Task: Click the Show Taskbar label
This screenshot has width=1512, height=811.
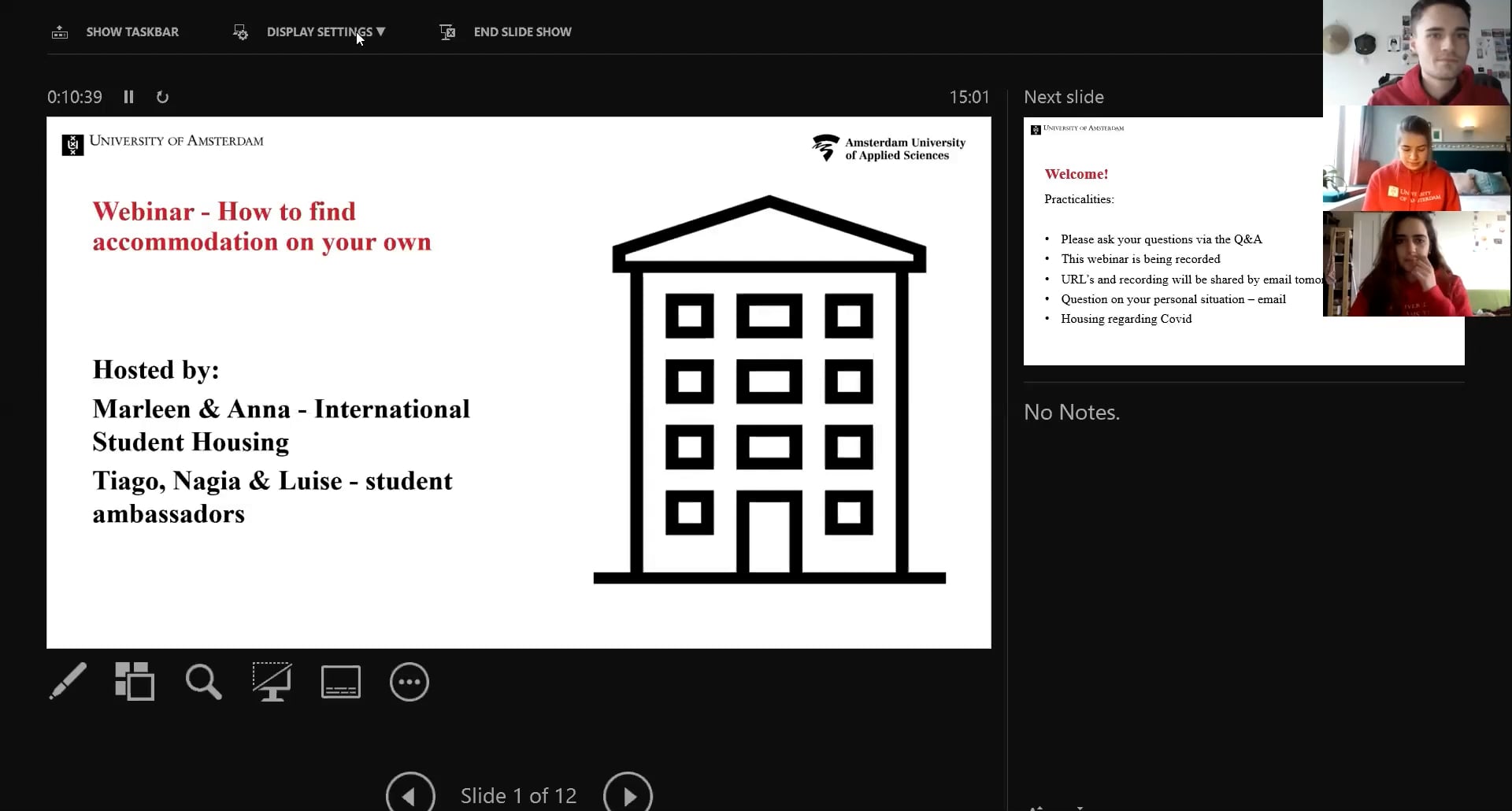Action: click(x=132, y=32)
